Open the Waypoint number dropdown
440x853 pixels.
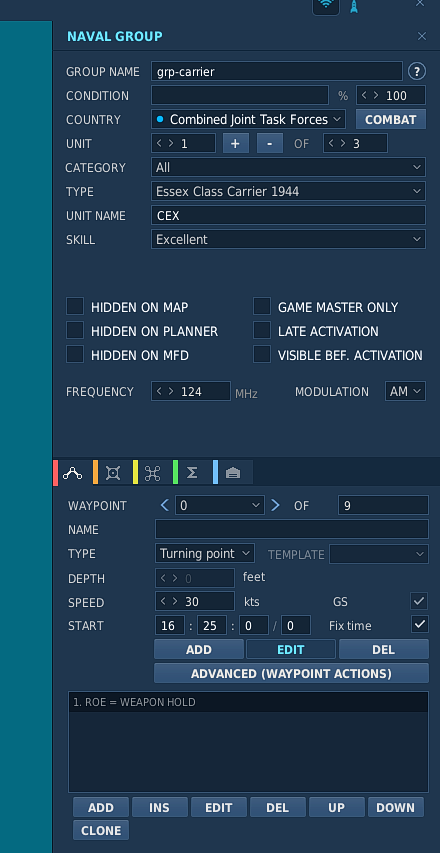[x=220, y=505]
